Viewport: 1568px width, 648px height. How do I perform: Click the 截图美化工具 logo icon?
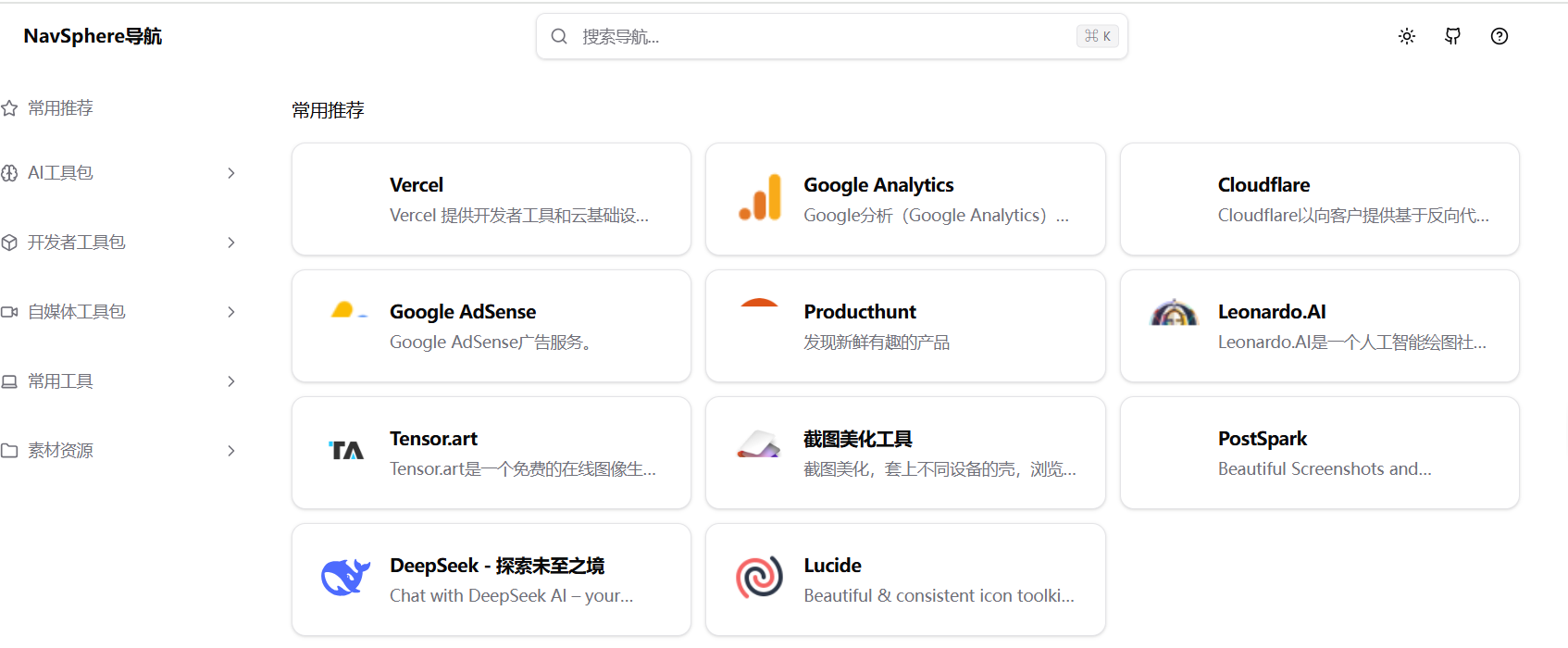pos(760,444)
